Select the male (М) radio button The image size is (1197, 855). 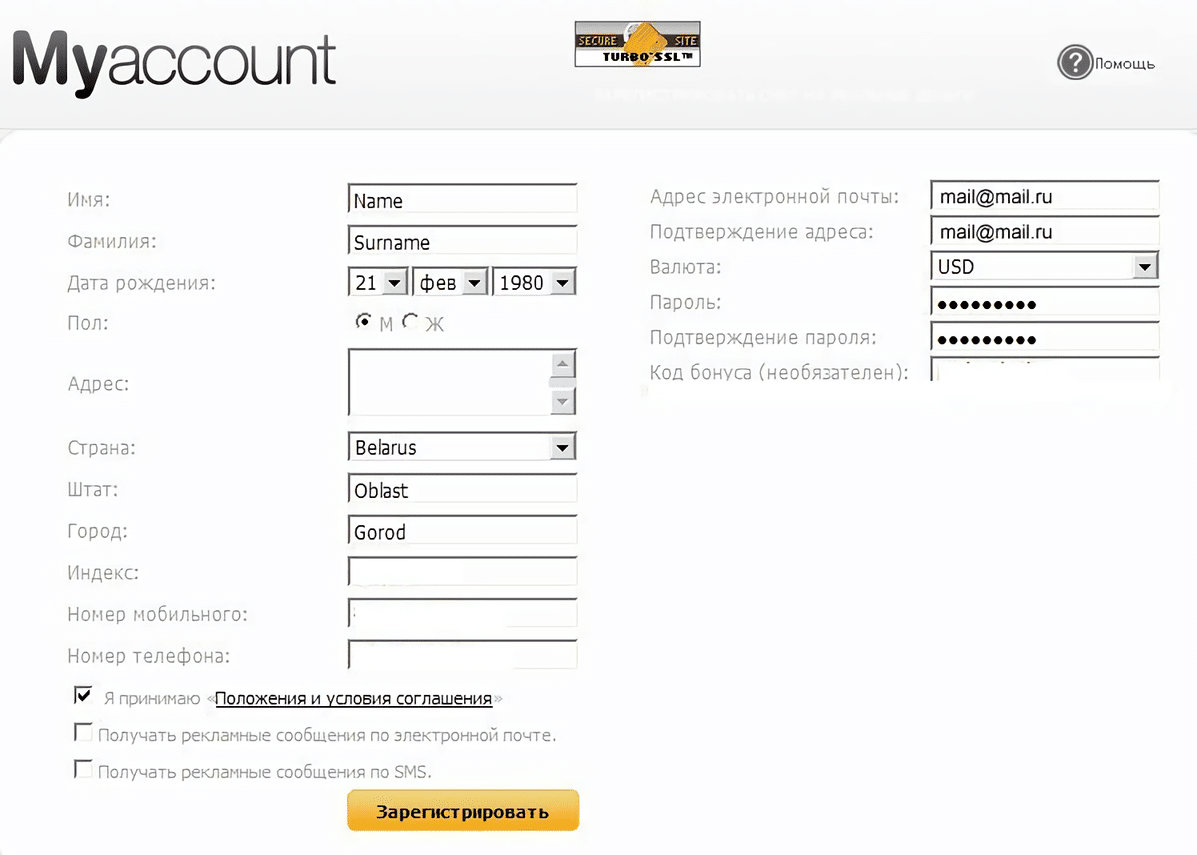363,322
